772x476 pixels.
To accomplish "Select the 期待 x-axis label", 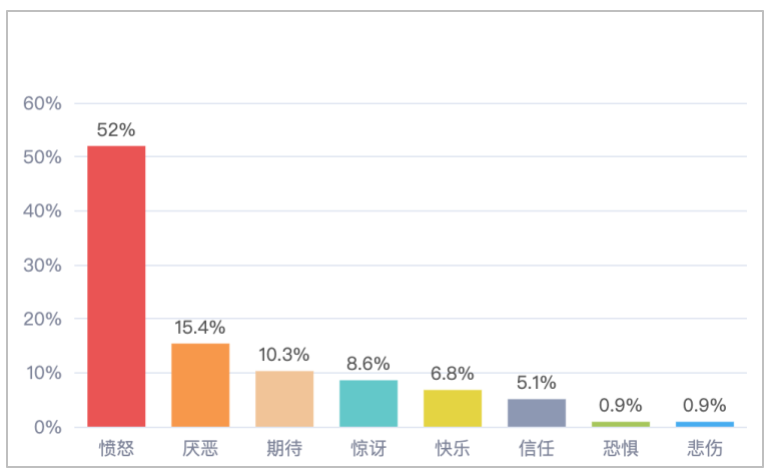I will click(x=284, y=448).
